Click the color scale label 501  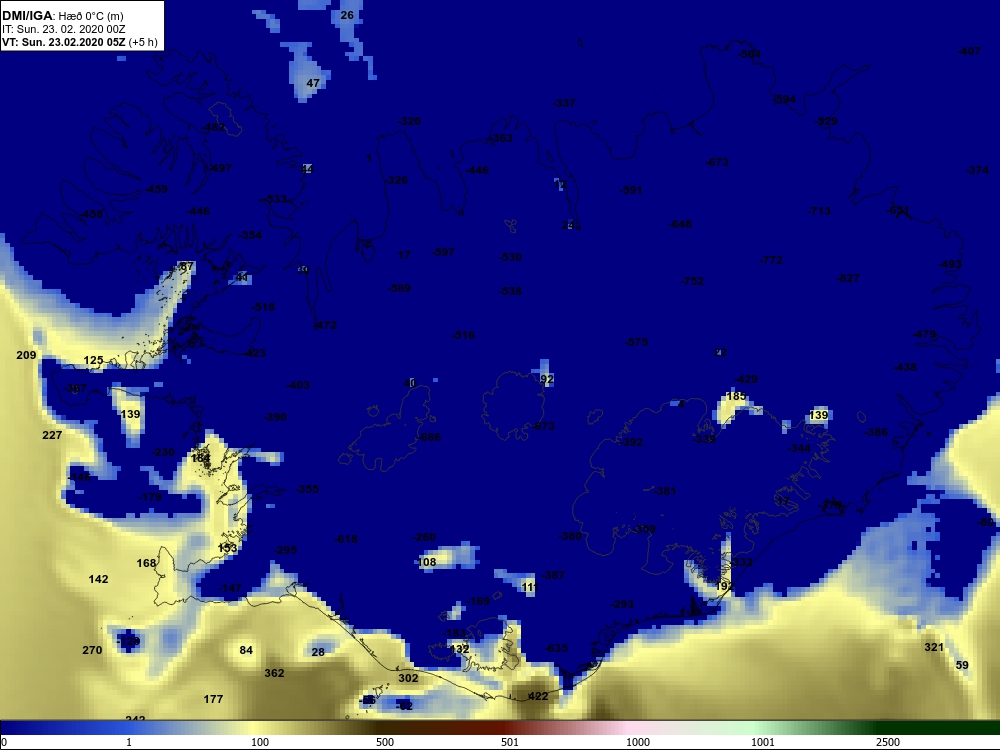click(510, 742)
